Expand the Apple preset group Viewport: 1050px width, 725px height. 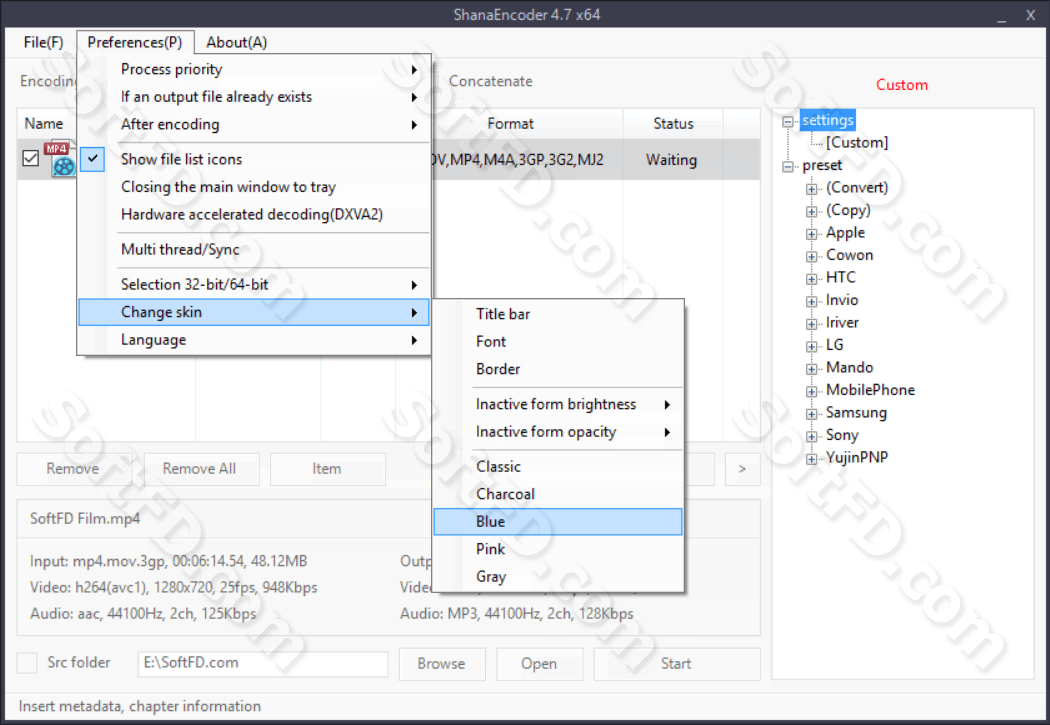(x=811, y=234)
